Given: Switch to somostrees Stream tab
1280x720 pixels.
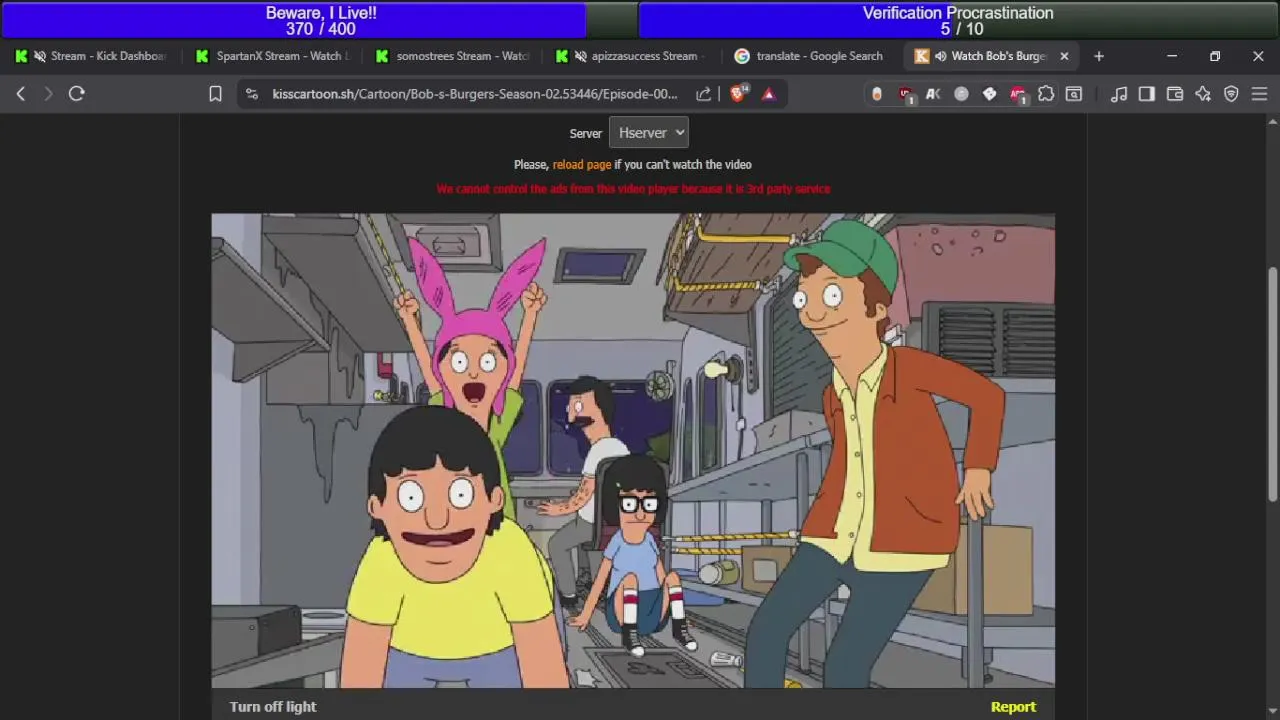Looking at the screenshot, I should (x=452, y=56).
